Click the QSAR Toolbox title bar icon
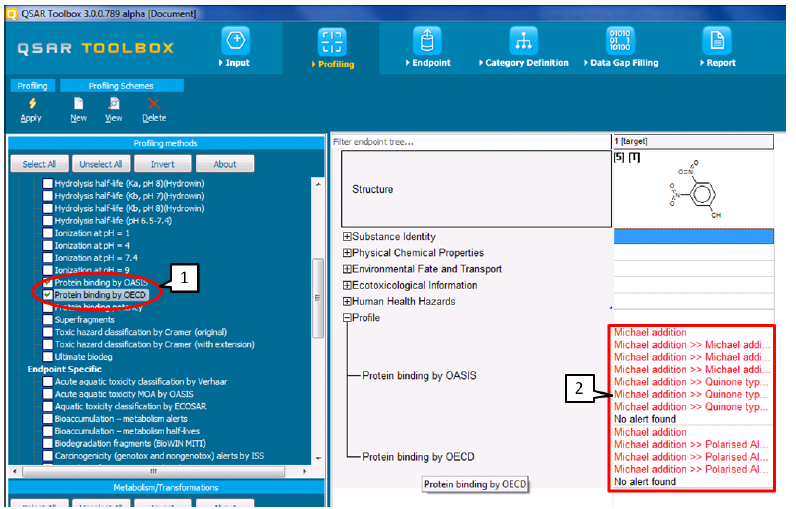The image size is (796, 509). click(x=12, y=14)
